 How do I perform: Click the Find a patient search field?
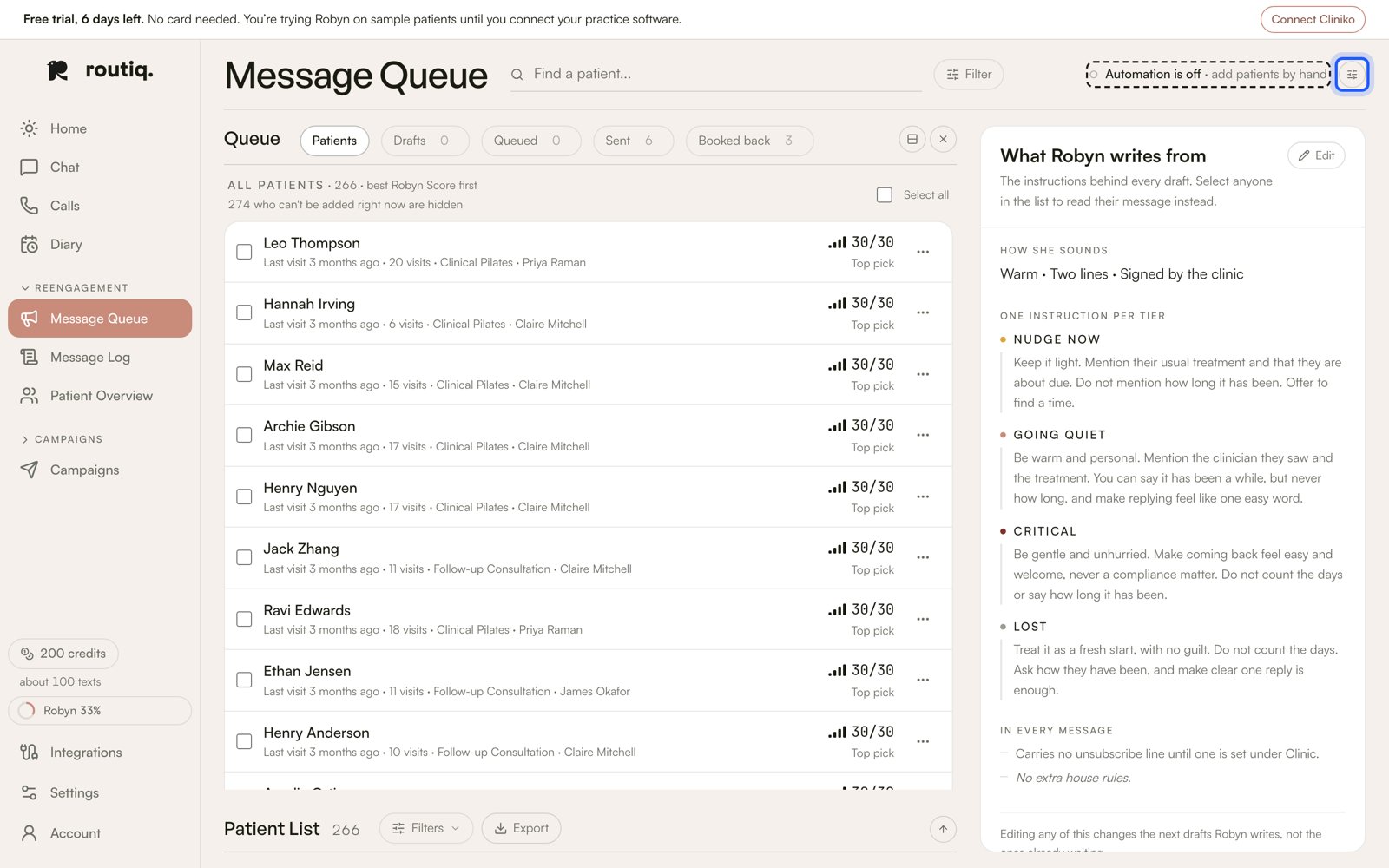(x=716, y=75)
